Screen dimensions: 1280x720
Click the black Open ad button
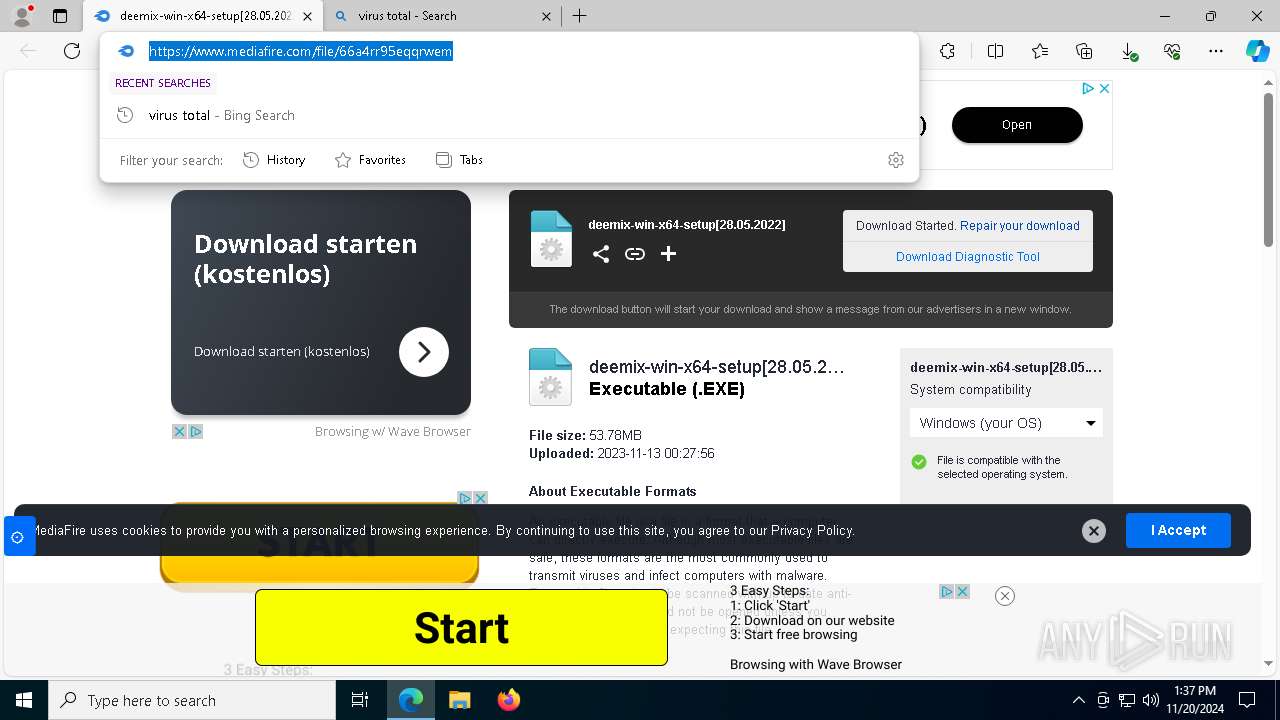[x=1017, y=125]
